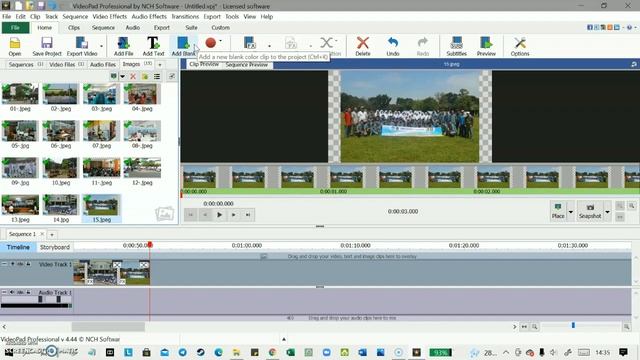Click the Subtitles icon

click(456, 46)
